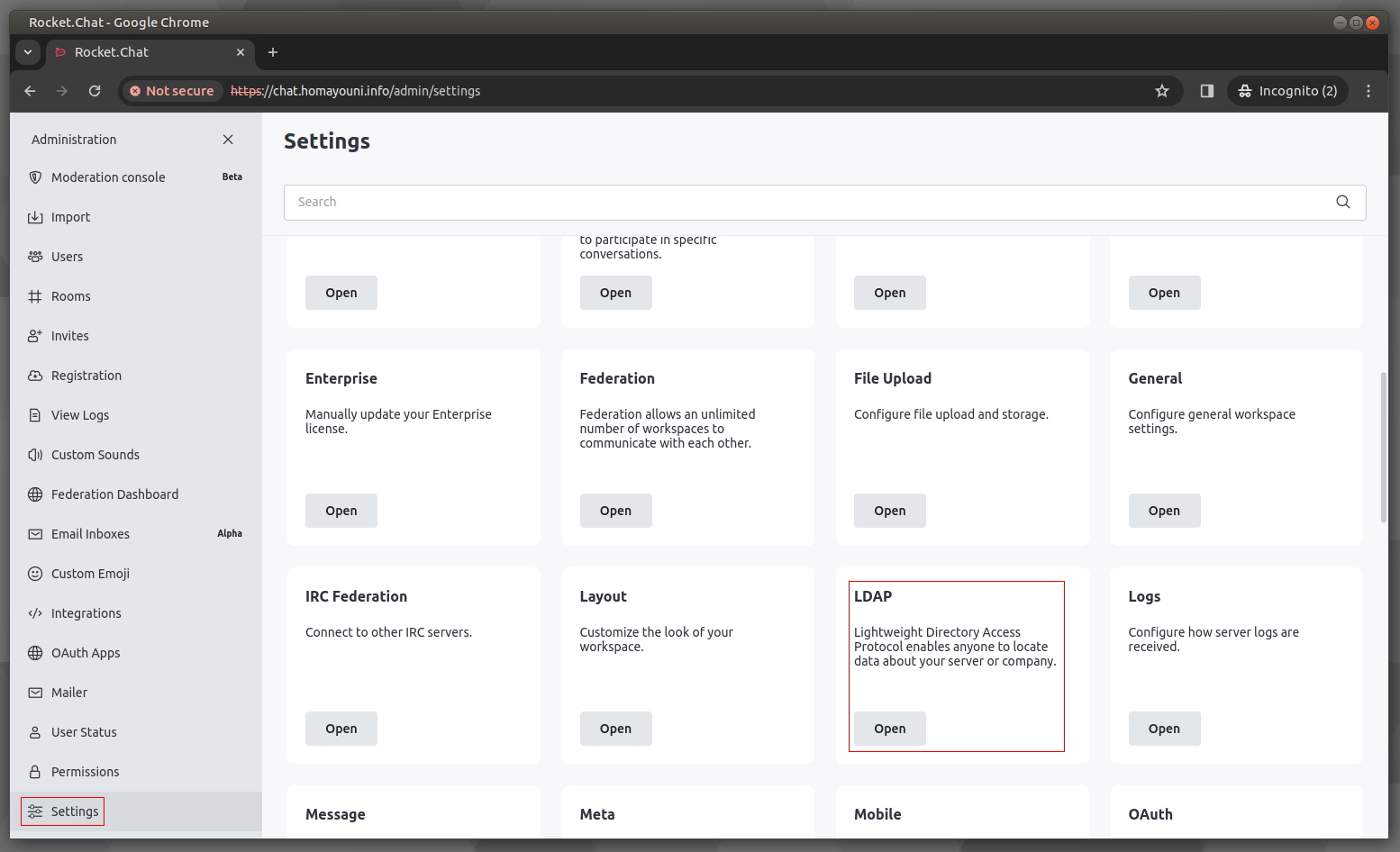This screenshot has width=1400, height=852.
Task: Click the Custom Emoji smiley icon
Action: click(35, 574)
